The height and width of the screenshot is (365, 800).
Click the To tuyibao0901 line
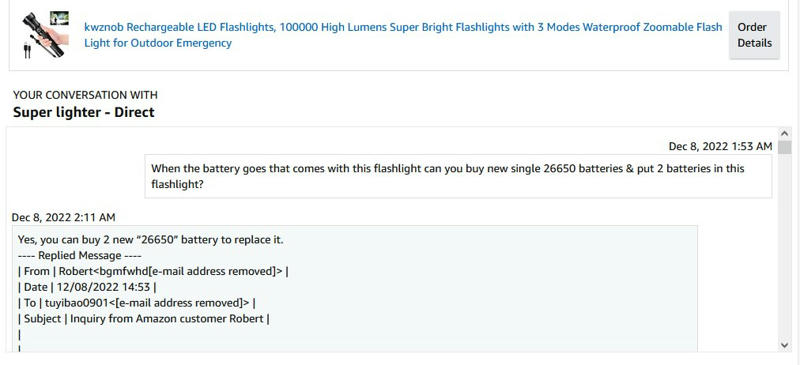point(137,303)
